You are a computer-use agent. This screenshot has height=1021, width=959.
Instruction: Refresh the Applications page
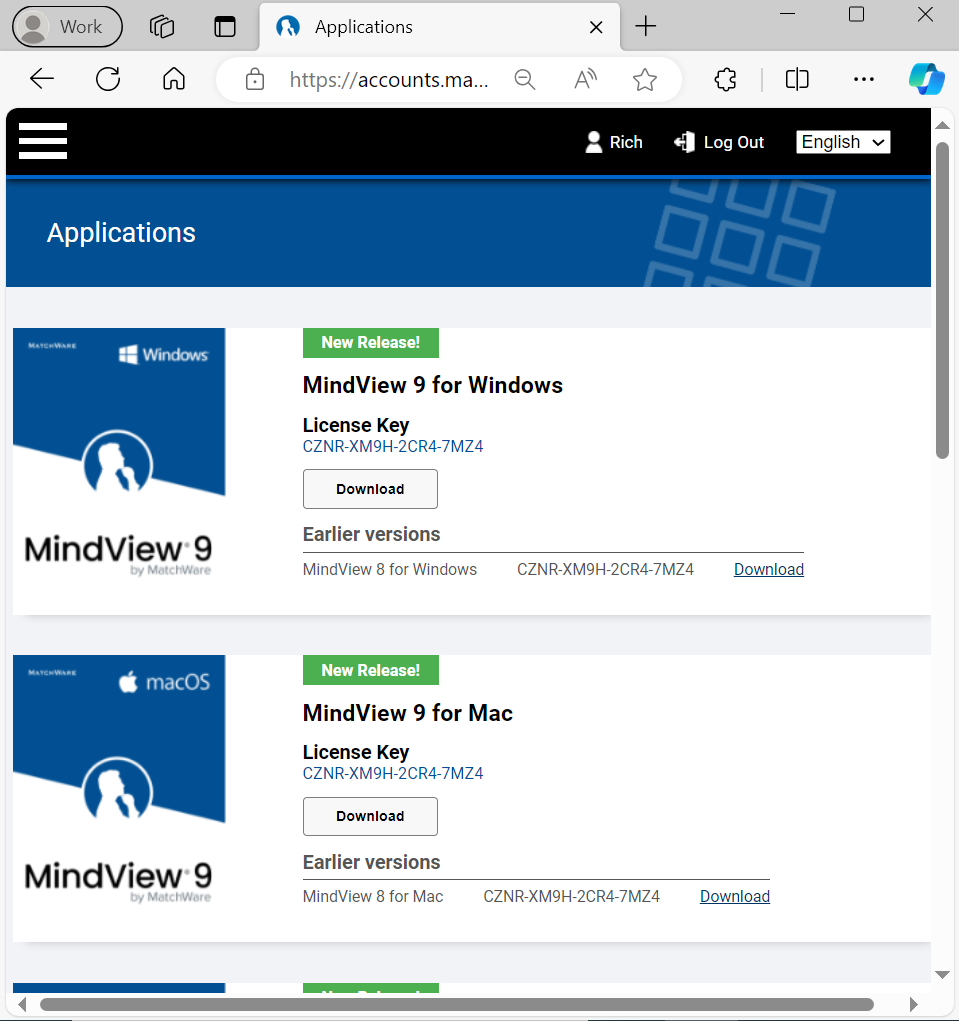(x=107, y=78)
